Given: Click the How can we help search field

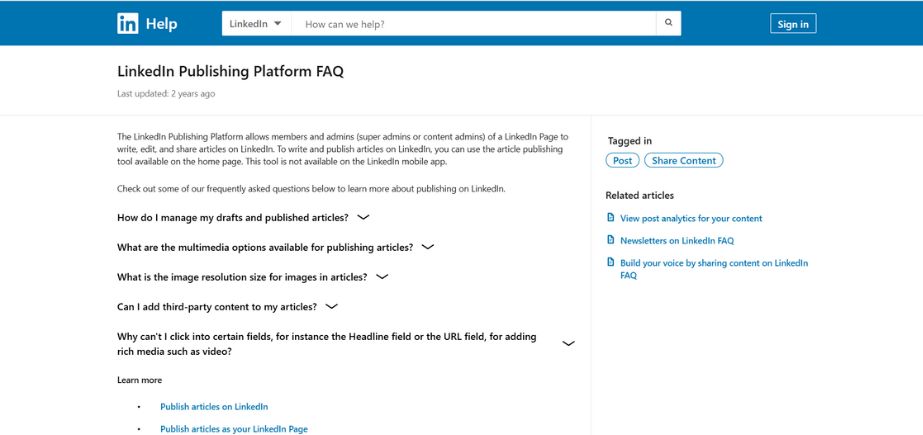Looking at the screenshot, I should [474, 24].
